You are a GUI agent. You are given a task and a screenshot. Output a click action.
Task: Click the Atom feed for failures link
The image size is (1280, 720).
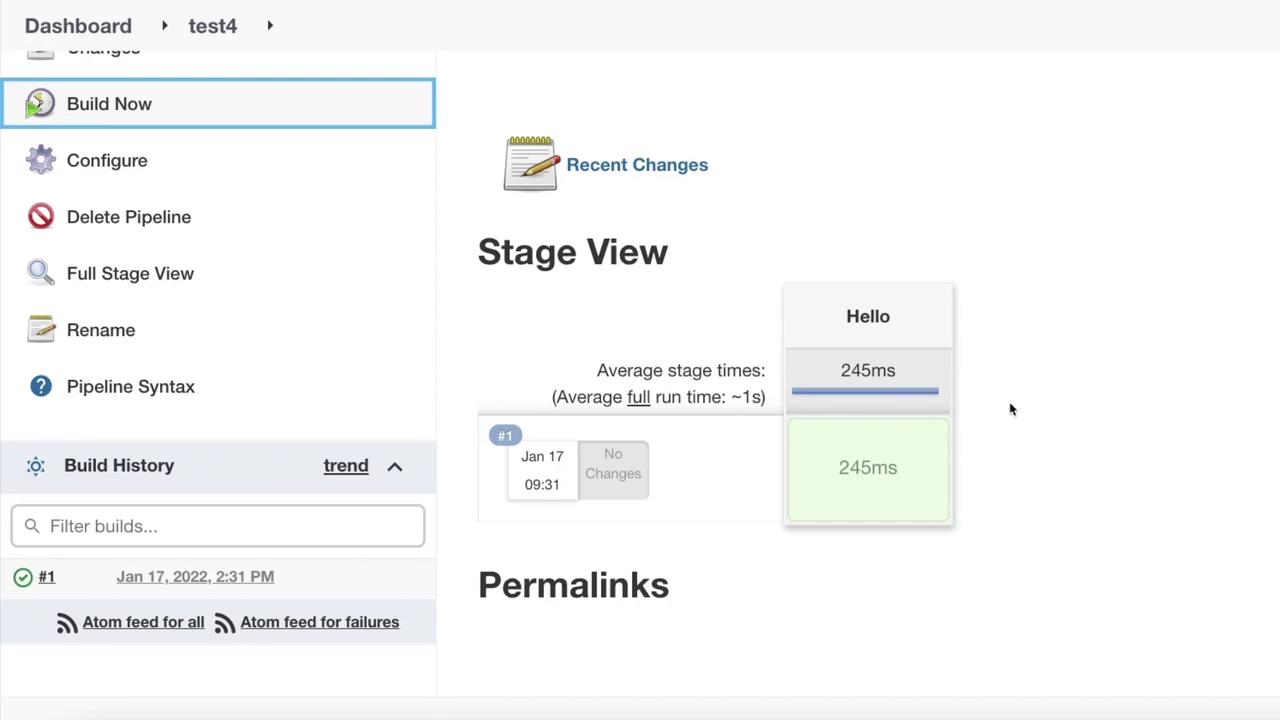(x=319, y=622)
